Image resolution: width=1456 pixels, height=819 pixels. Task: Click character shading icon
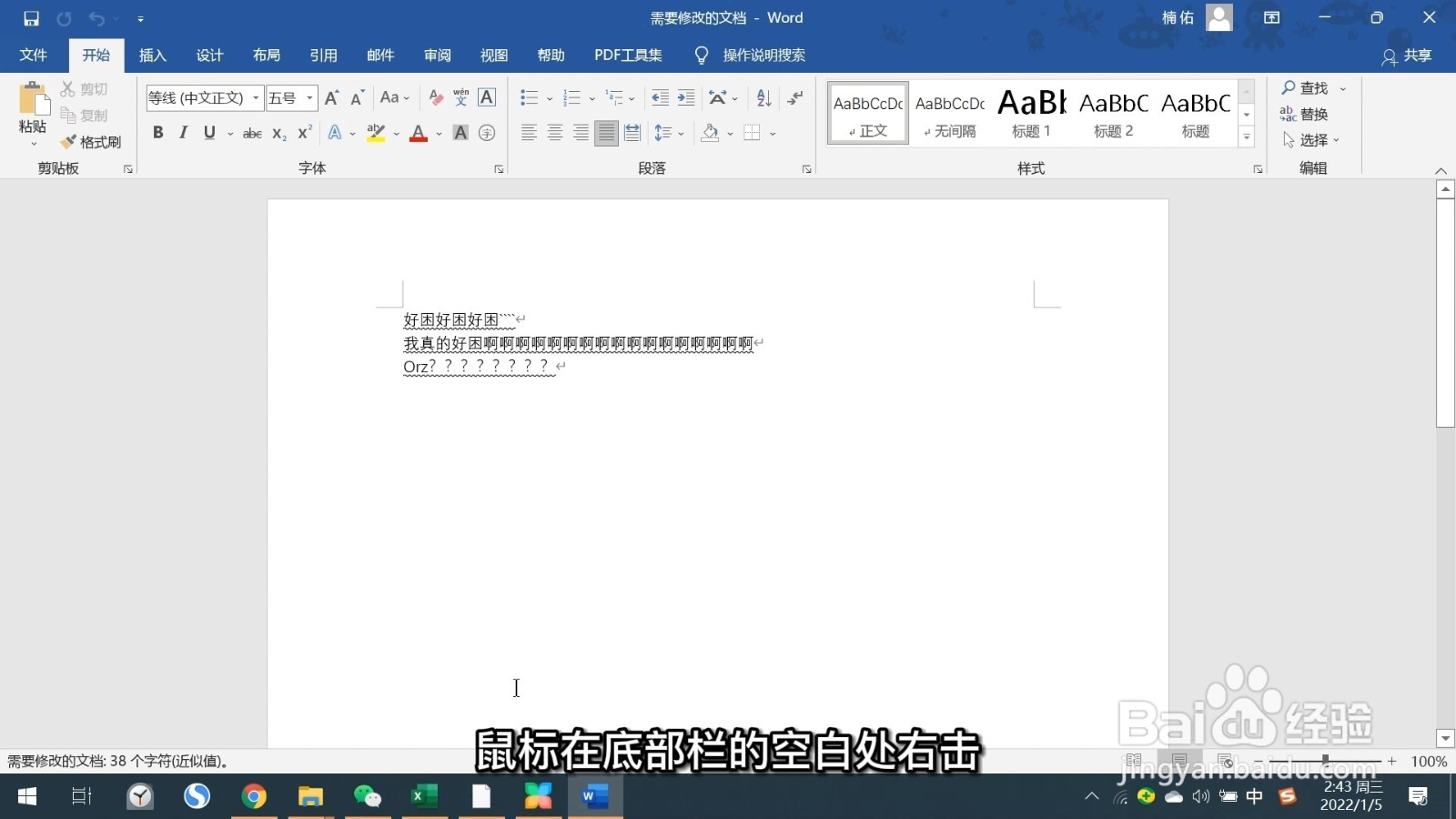[460, 133]
